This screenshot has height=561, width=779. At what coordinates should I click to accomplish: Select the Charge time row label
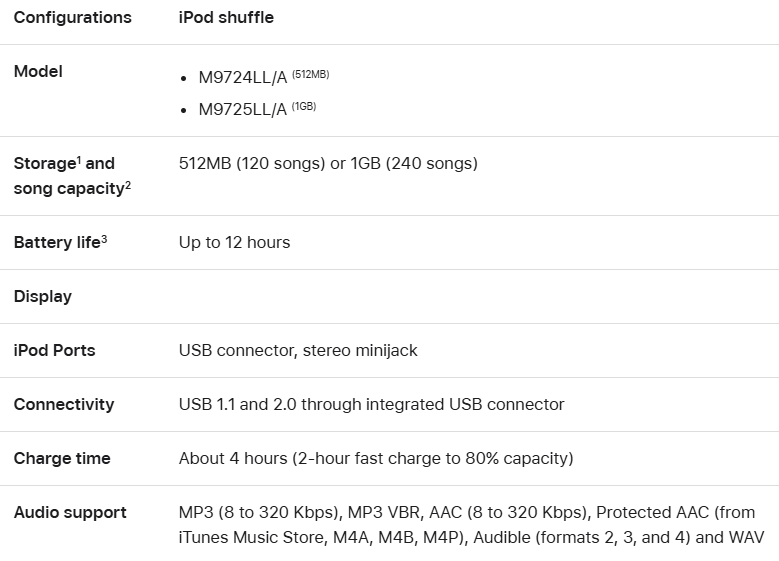point(62,458)
